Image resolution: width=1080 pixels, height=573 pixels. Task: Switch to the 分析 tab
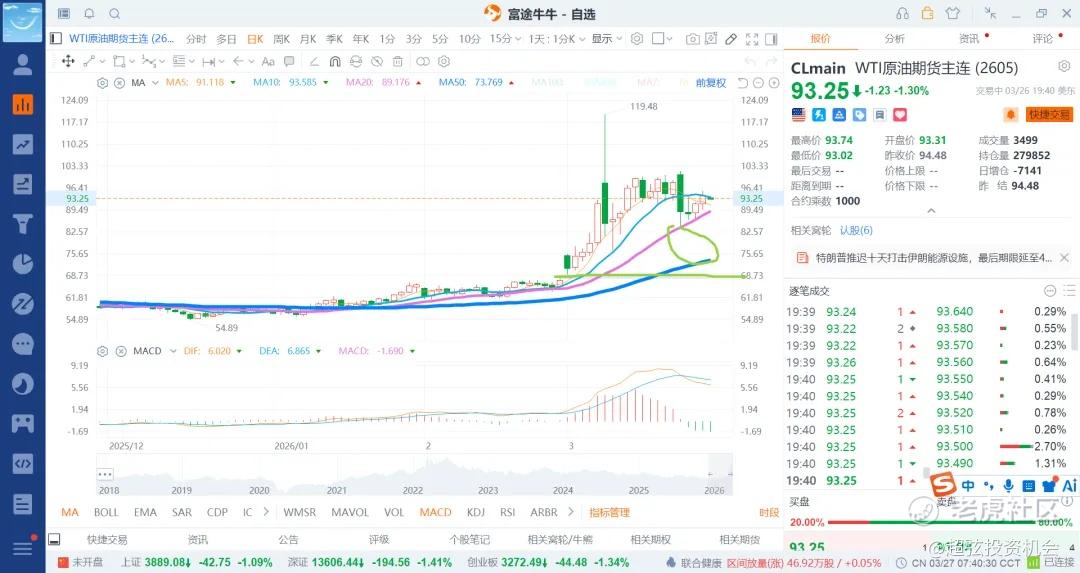click(x=894, y=39)
